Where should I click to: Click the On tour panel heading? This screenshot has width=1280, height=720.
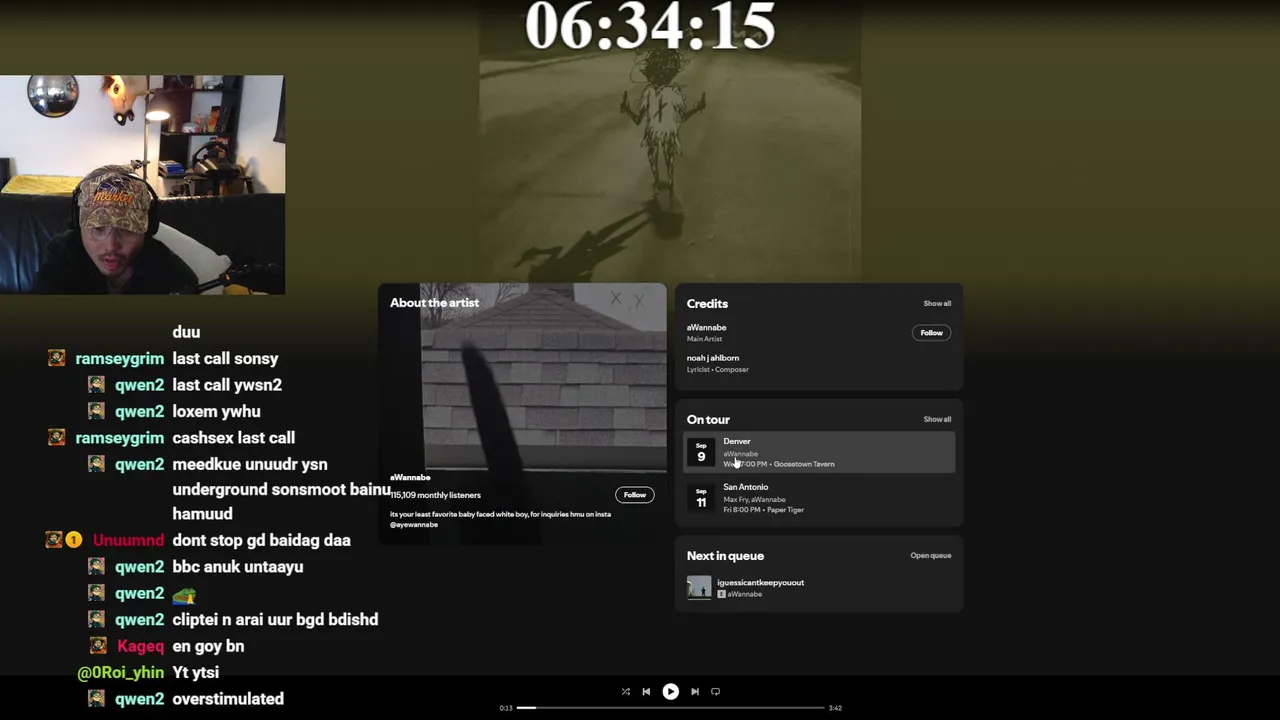pyautogui.click(x=708, y=420)
